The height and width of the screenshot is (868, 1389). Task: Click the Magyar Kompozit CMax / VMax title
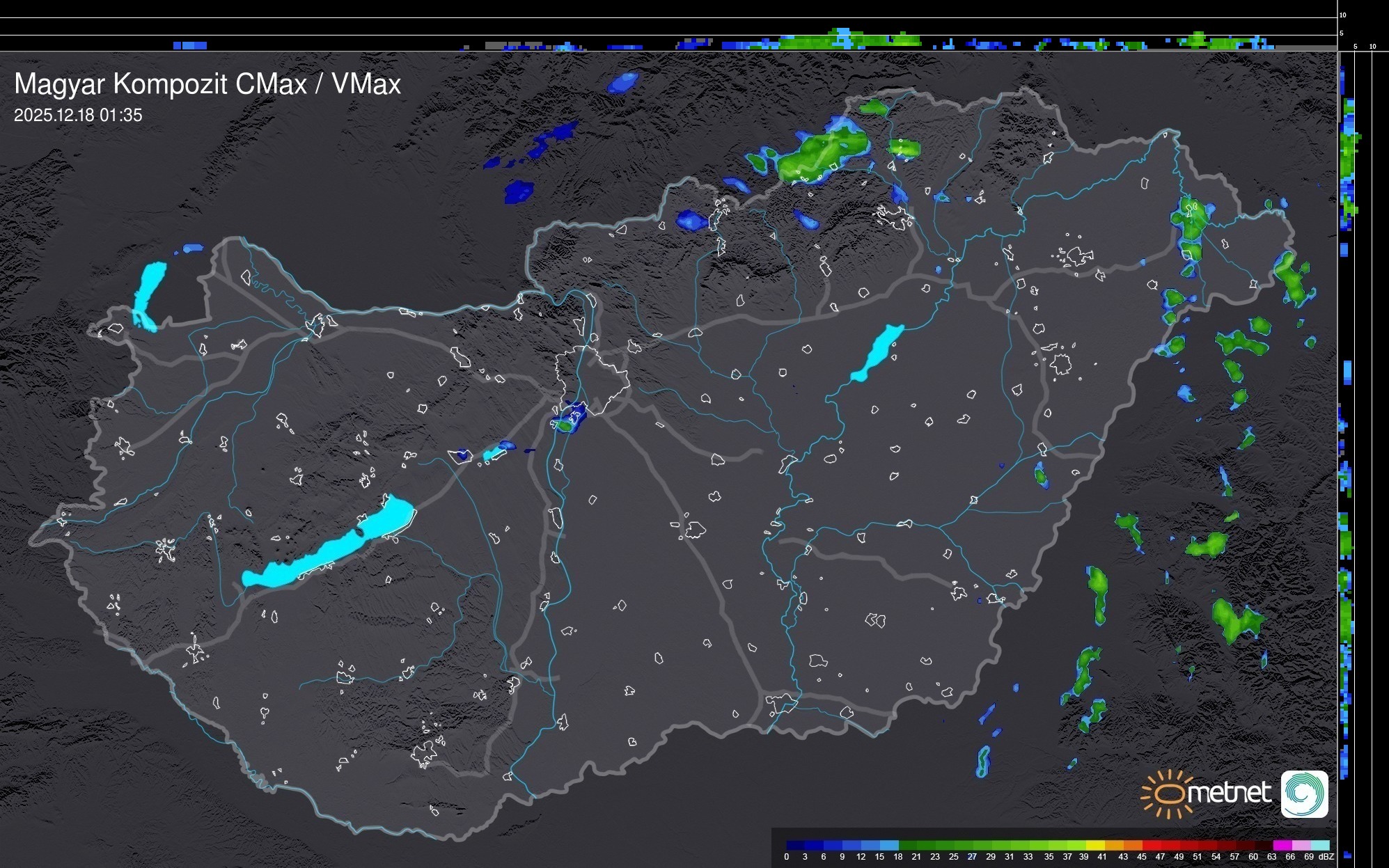207,84
